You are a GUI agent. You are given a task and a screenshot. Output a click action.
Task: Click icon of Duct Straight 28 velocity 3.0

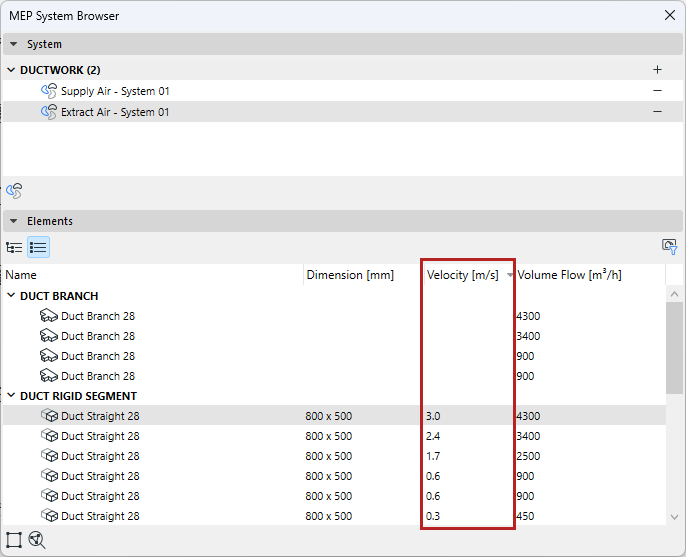click(49, 415)
